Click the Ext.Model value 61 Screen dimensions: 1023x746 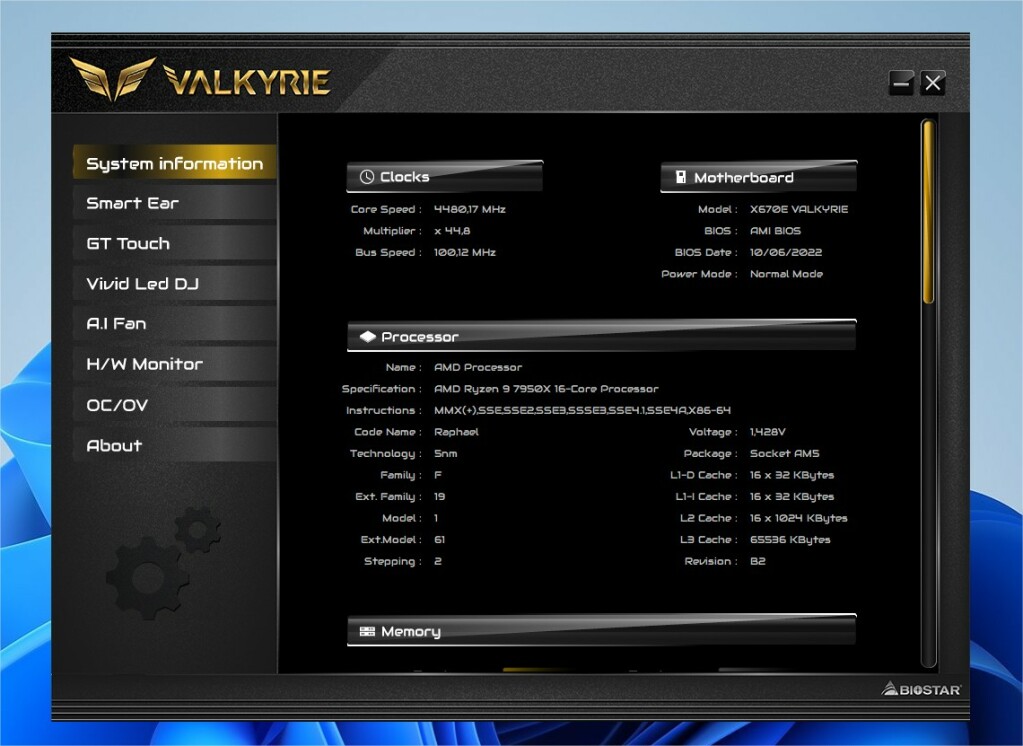(x=440, y=539)
